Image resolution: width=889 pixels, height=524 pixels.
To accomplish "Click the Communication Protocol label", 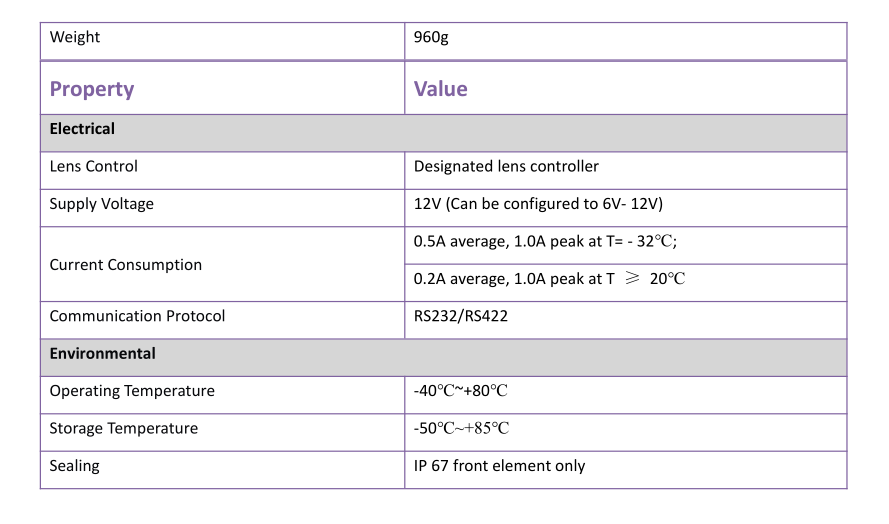I will tap(137, 316).
